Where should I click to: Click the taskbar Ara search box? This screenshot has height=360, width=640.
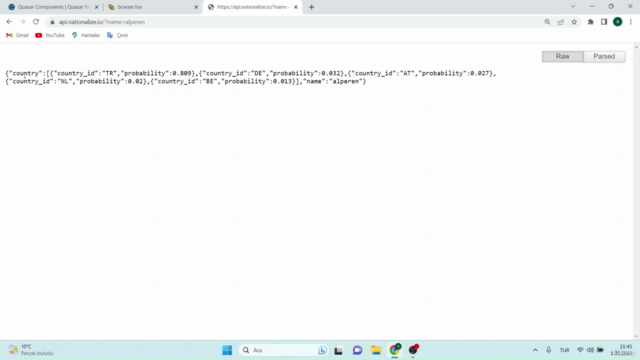coord(283,350)
